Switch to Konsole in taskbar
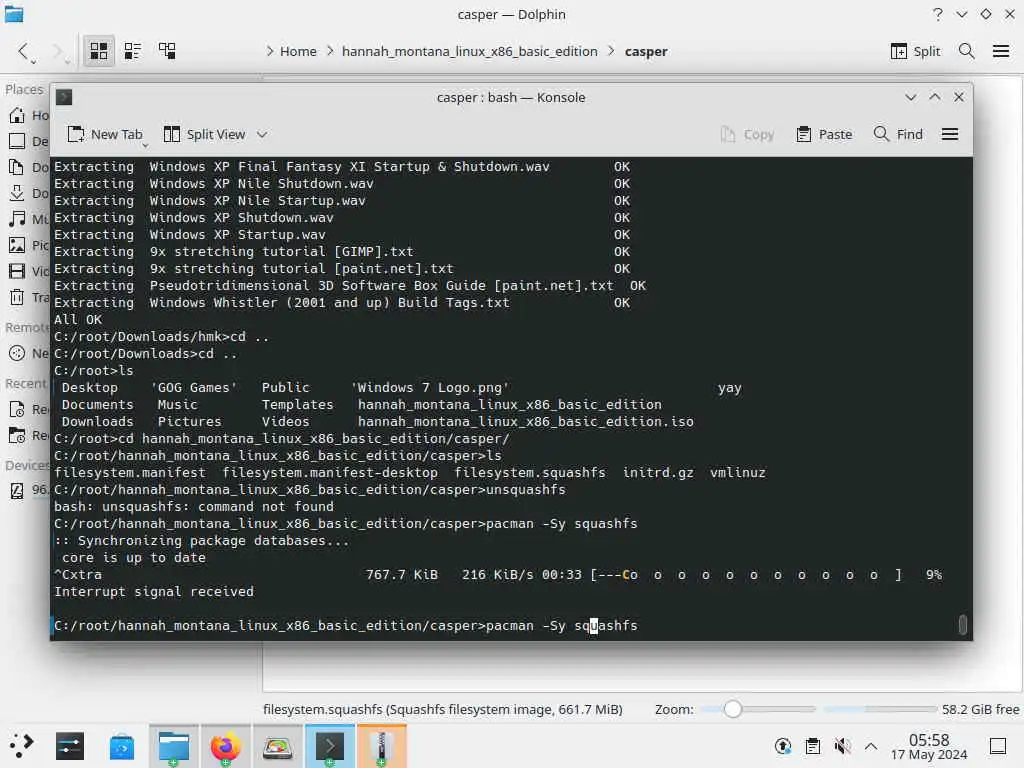This screenshot has width=1024, height=768. [x=330, y=746]
